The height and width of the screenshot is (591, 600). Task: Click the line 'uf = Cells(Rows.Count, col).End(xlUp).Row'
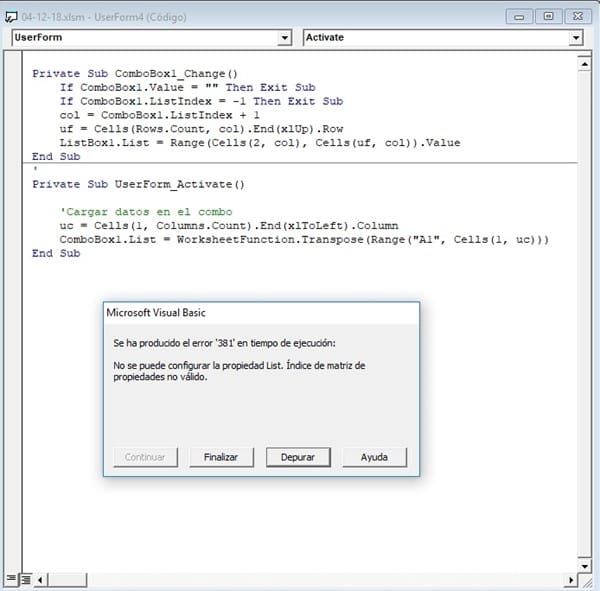coord(201,129)
